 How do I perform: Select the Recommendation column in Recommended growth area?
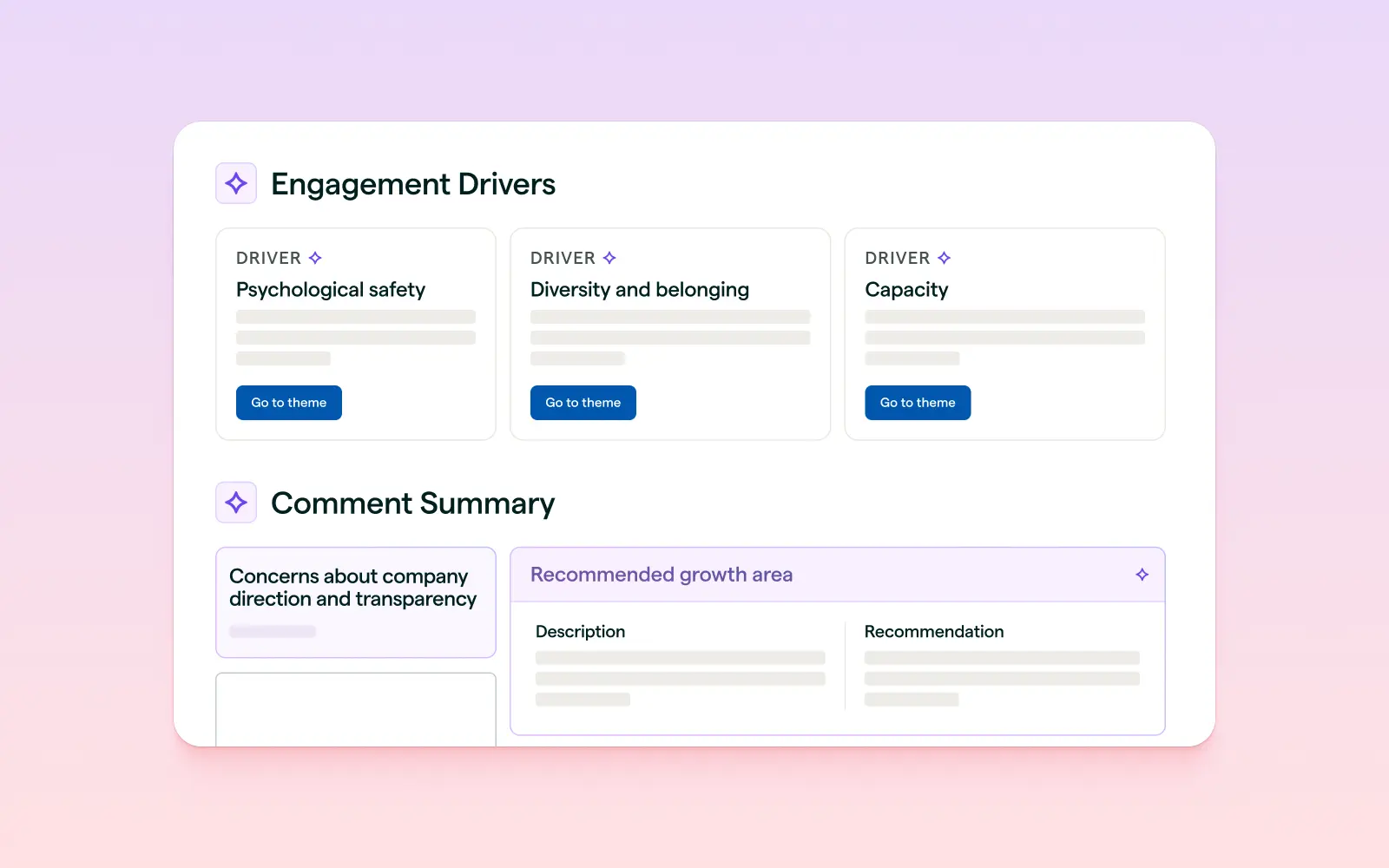click(x=1003, y=664)
